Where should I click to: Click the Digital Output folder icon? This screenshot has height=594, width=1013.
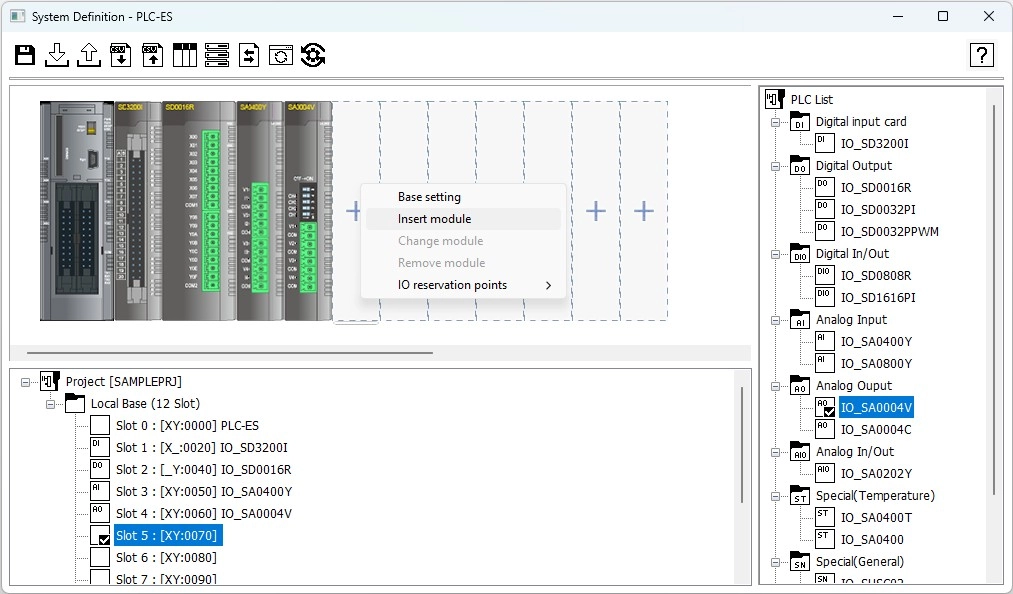(x=800, y=165)
